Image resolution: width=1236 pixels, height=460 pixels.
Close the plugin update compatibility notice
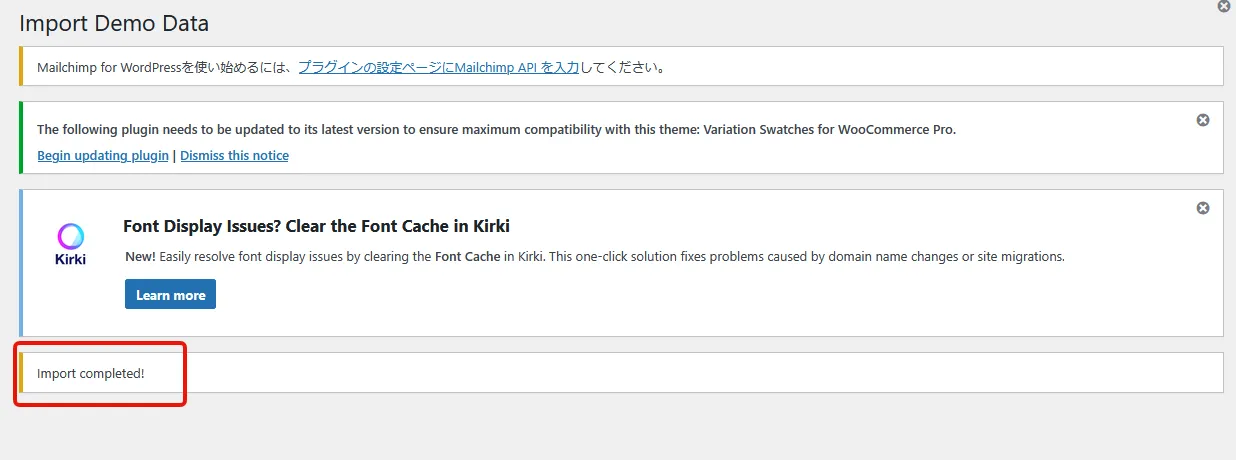pyautogui.click(x=1203, y=120)
